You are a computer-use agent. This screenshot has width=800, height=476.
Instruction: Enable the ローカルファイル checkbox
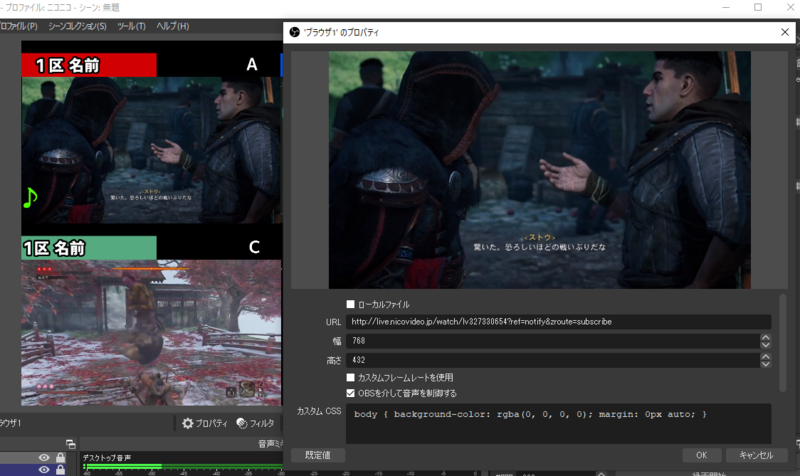(x=350, y=304)
